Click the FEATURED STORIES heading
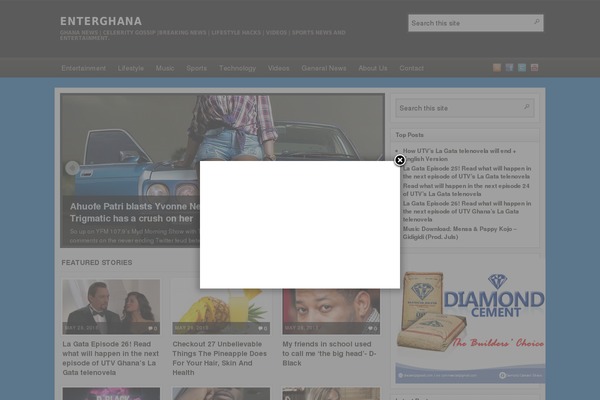Screen dimensions: 600x400 point(97,263)
